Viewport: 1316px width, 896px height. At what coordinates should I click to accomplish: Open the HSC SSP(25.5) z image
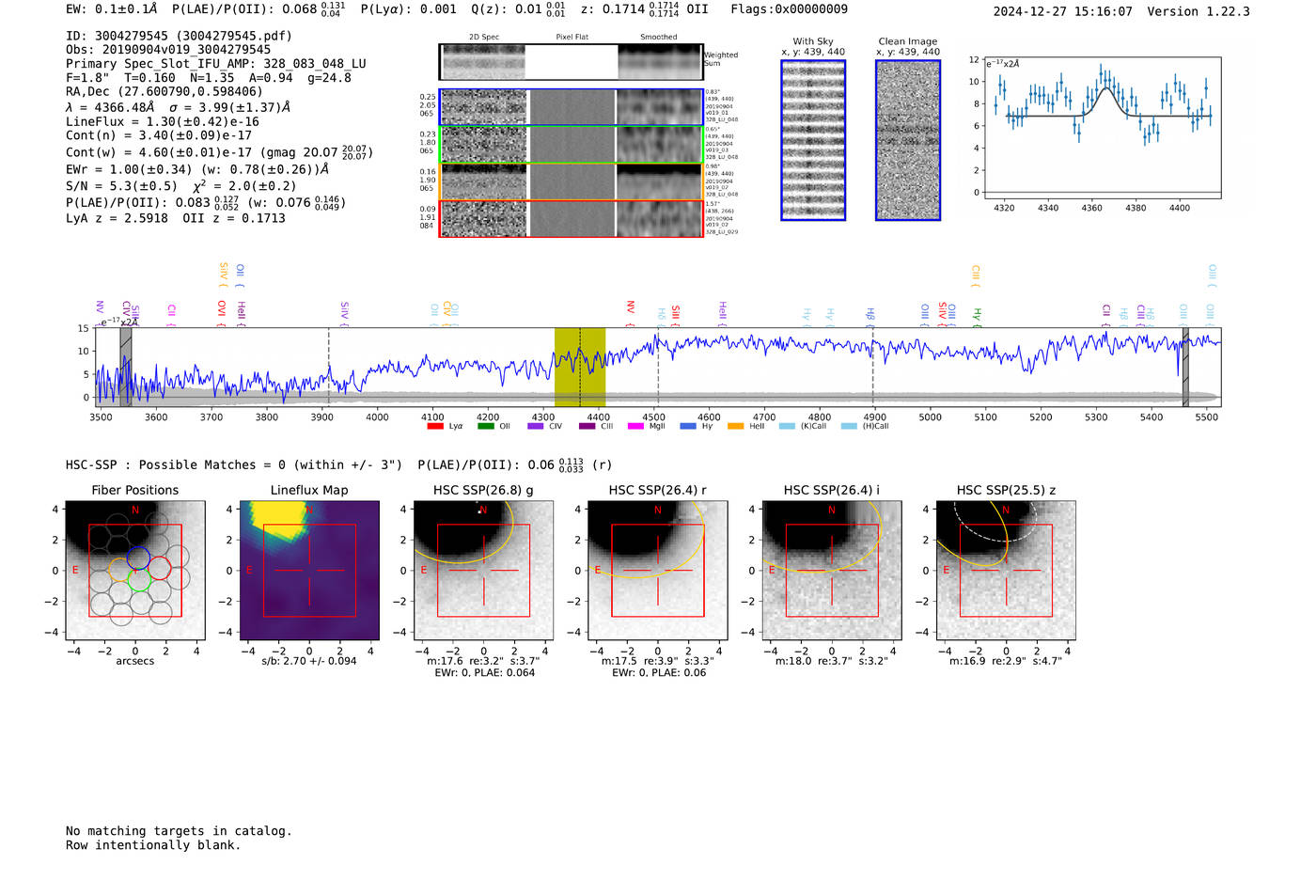pos(1006,571)
